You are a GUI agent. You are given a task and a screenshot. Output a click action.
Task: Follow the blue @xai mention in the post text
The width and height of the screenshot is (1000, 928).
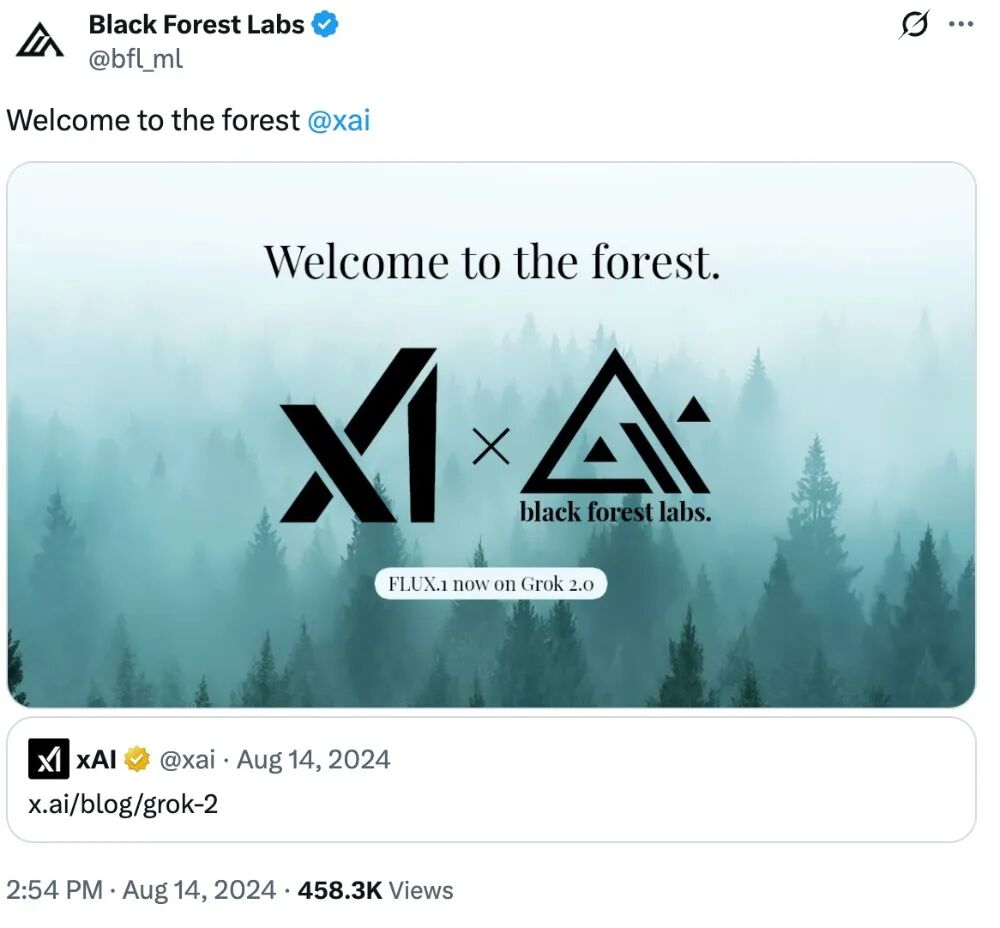click(x=339, y=121)
